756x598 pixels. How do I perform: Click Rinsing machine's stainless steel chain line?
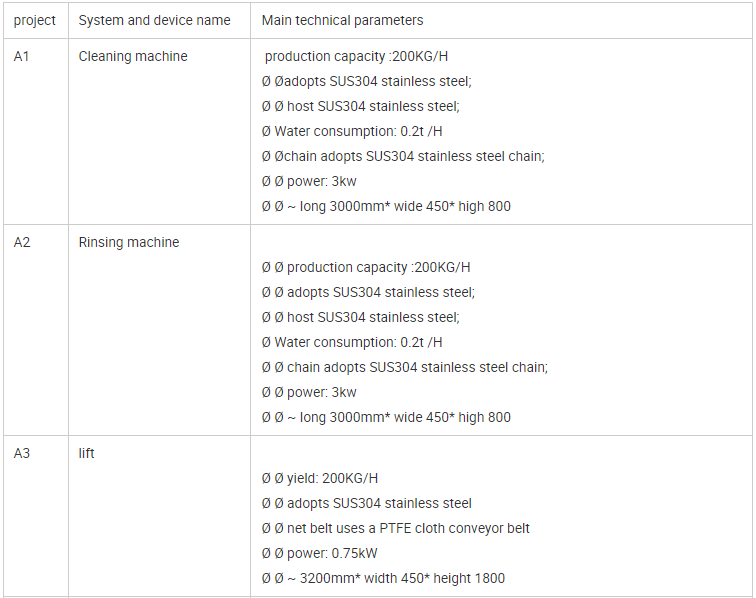404,367
